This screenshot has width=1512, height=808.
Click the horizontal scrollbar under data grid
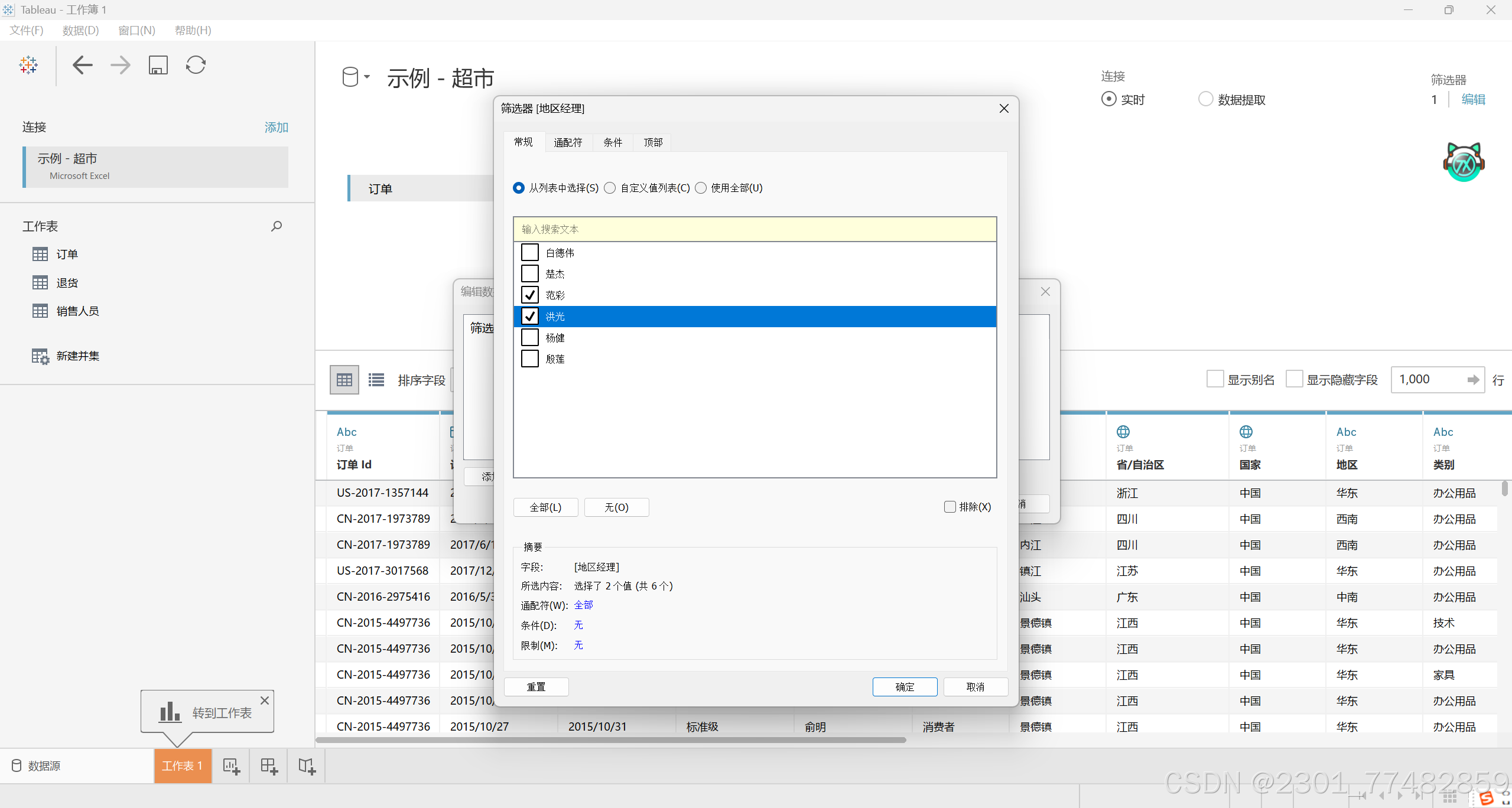(611, 739)
